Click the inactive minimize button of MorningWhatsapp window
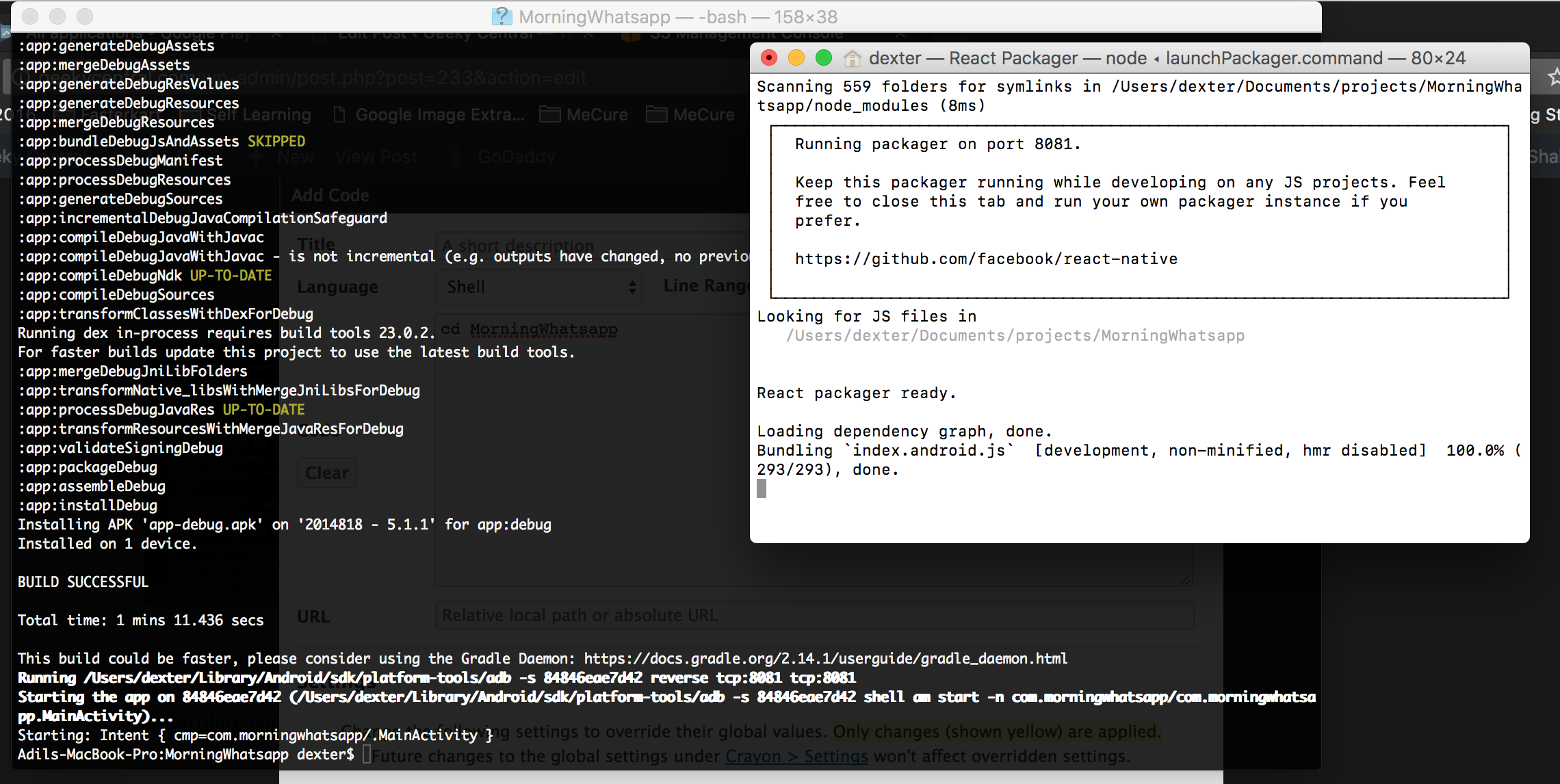The height and width of the screenshot is (784, 1560). click(57, 16)
